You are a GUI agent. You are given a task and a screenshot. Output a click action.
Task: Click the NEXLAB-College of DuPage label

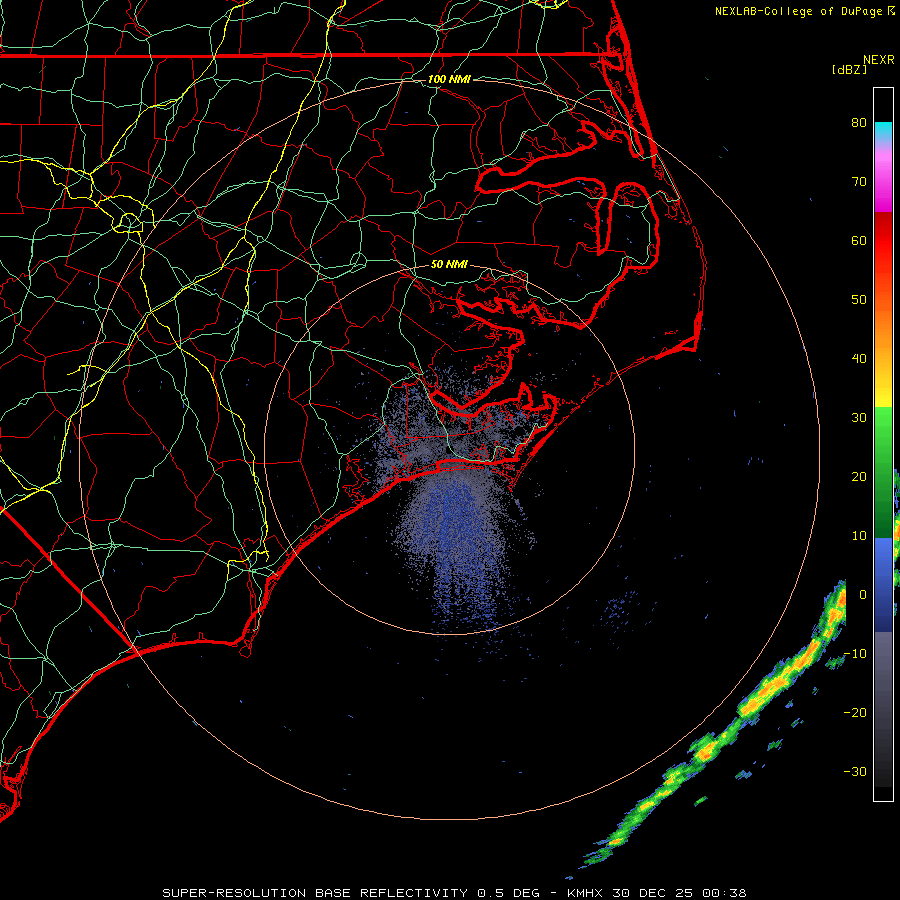pyautogui.click(x=798, y=11)
